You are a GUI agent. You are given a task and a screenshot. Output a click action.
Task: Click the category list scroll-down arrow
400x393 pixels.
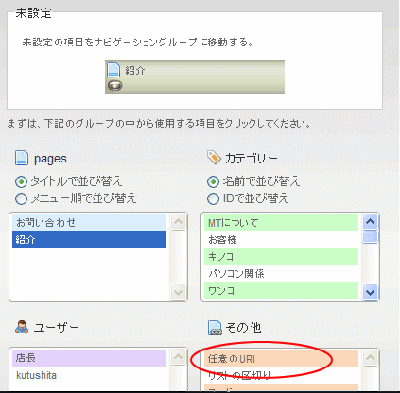click(370, 292)
